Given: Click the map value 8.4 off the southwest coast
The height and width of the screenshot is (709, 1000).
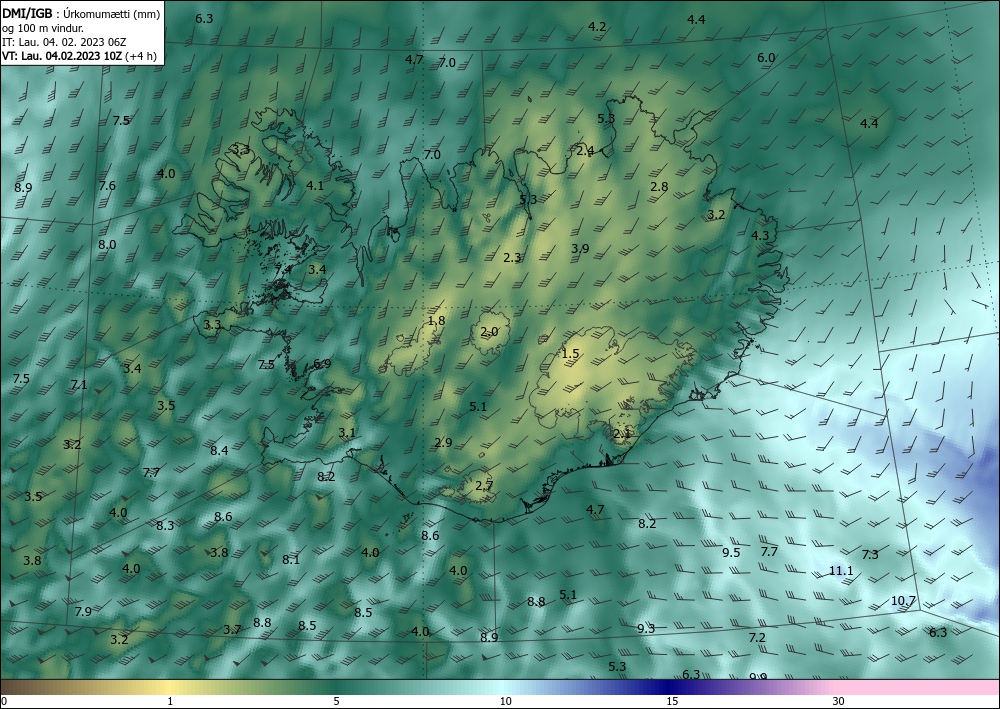Looking at the screenshot, I should (x=219, y=451).
